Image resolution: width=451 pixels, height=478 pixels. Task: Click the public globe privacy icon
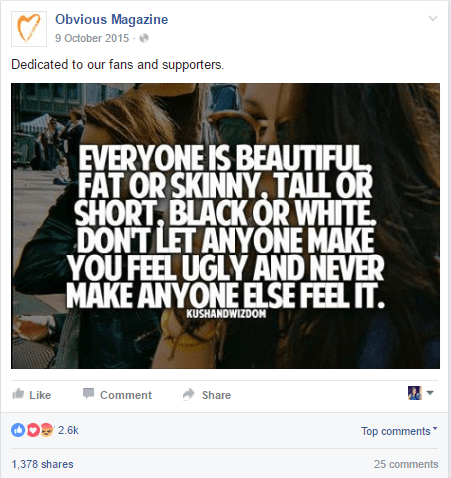pos(144,38)
